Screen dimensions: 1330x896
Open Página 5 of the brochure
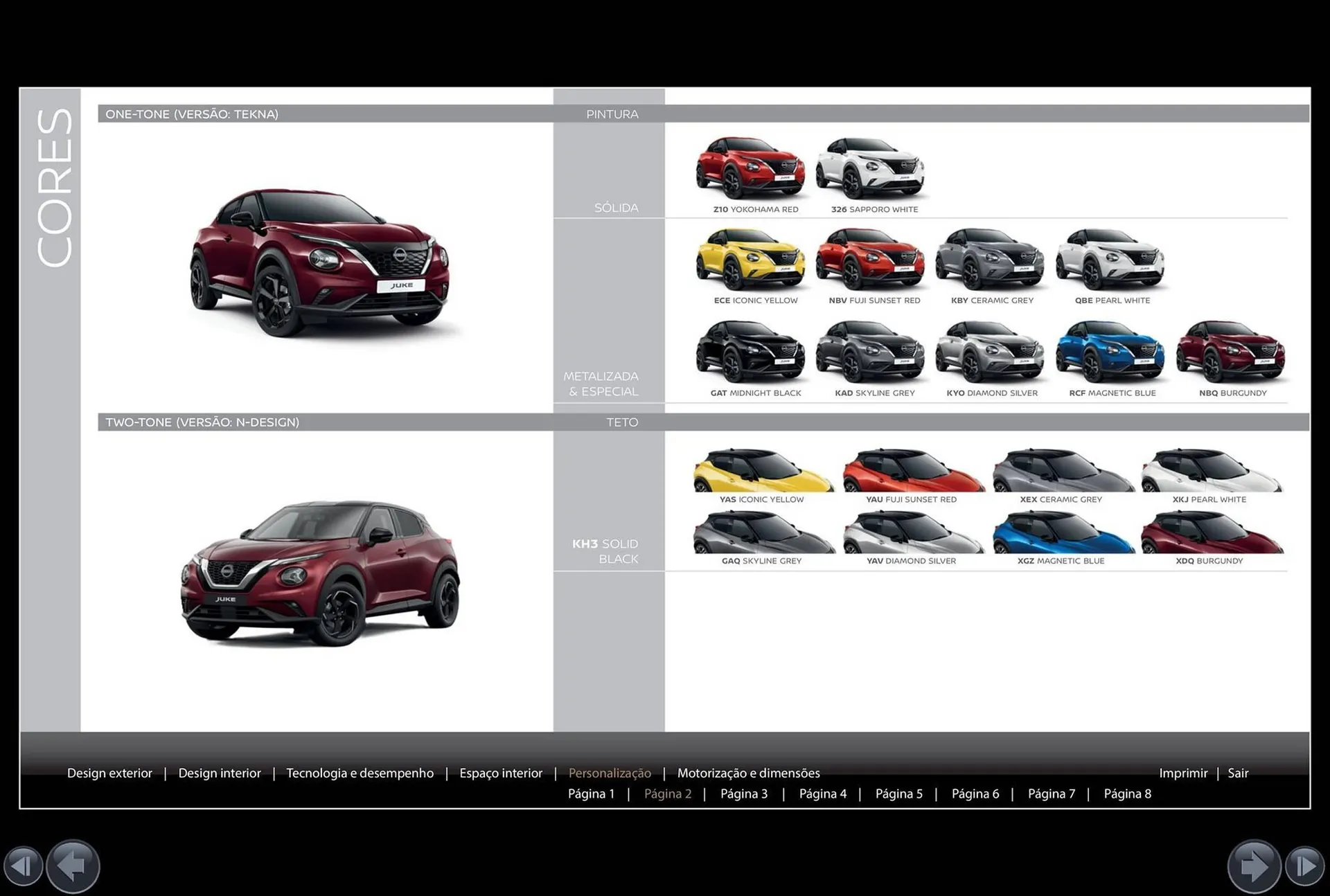[x=898, y=794]
